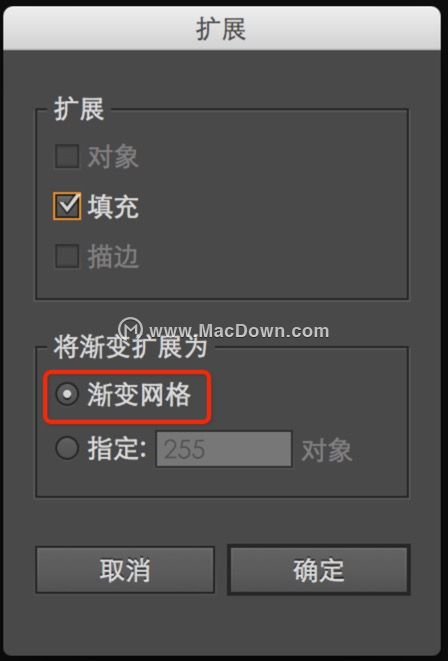The height and width of the screenshot is (661, 448).
Task: Click the 255 objects input field
Action: click(x=224, y=449)
